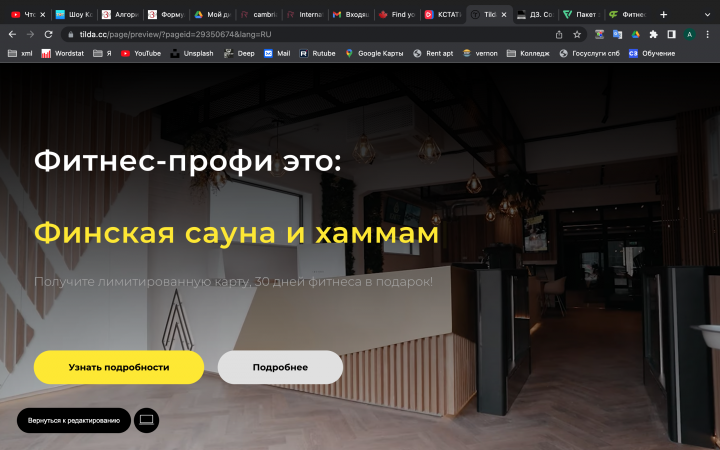Open the YouTube bookmark
This screenshot has height=450, width=720.
pos(141,53)
